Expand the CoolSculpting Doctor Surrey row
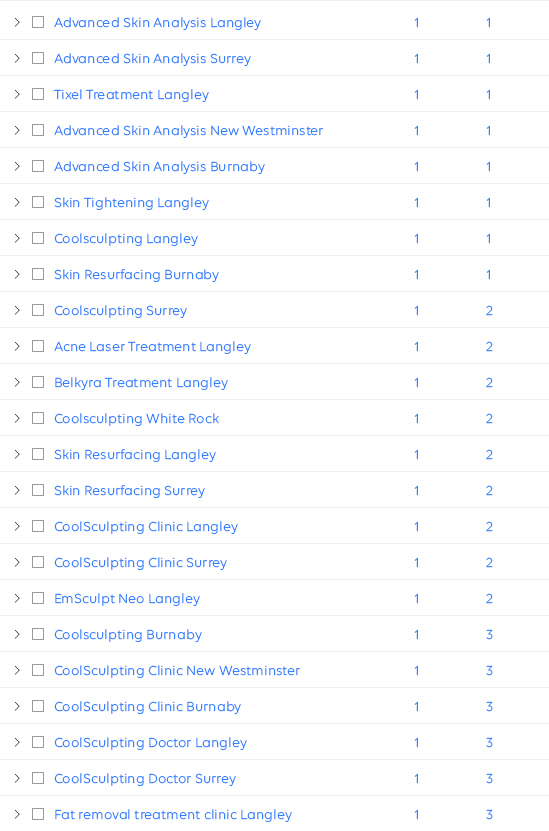Screen dimensions: 549x831 pyautogui.click(x=17, y=779)
